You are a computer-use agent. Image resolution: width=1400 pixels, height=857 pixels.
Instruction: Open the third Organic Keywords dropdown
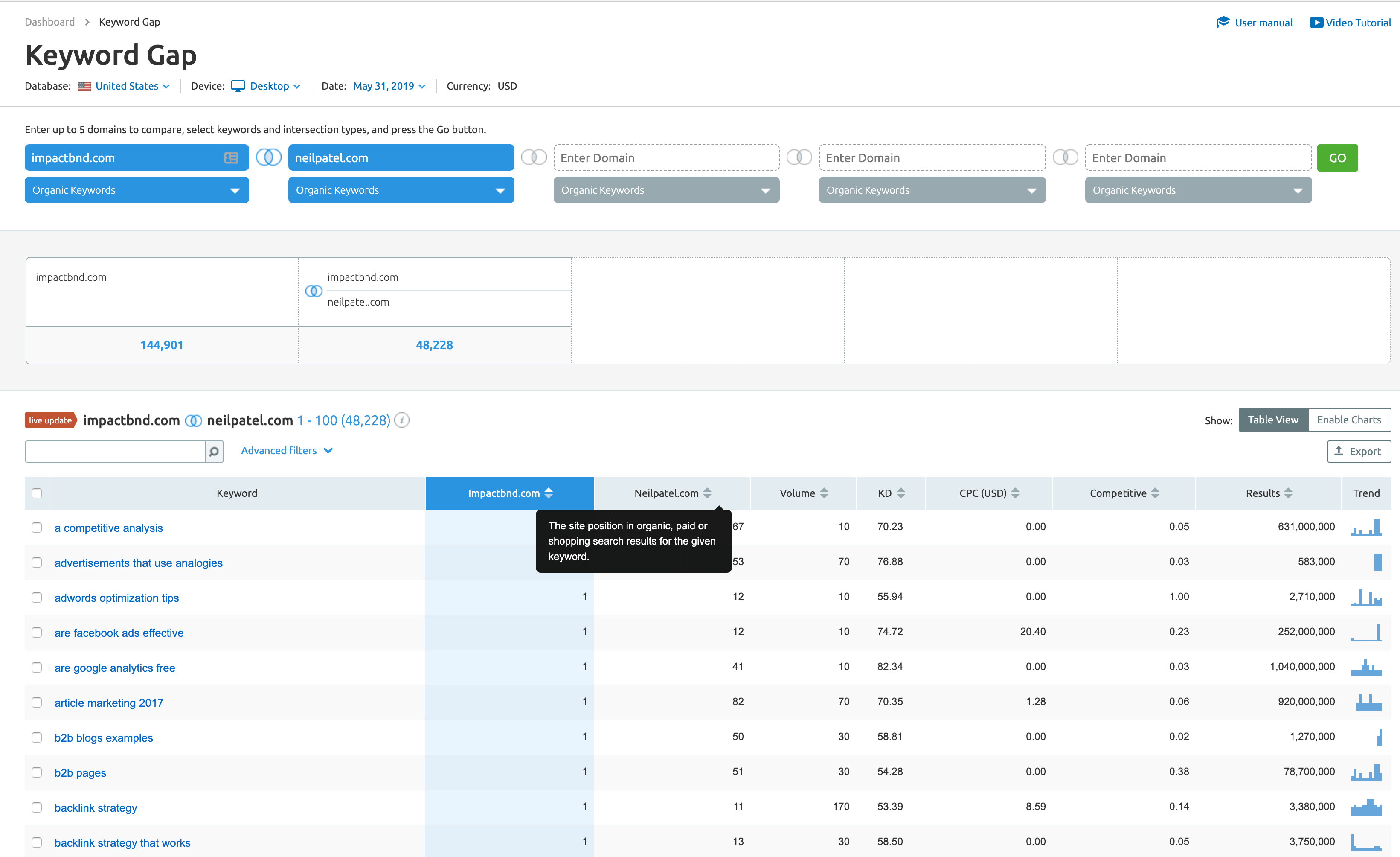666,190
